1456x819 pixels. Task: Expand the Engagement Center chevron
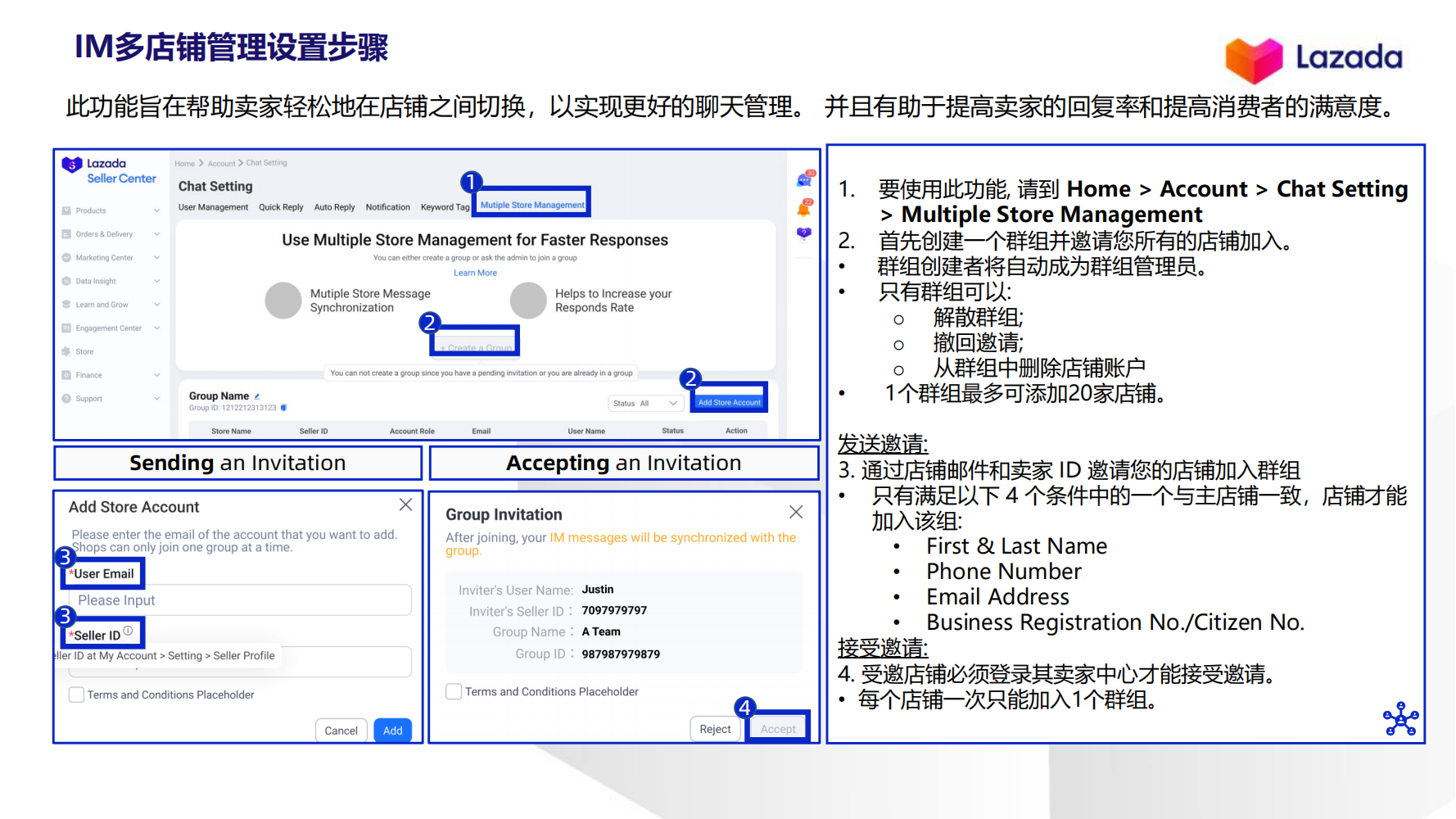coord(156,328)
